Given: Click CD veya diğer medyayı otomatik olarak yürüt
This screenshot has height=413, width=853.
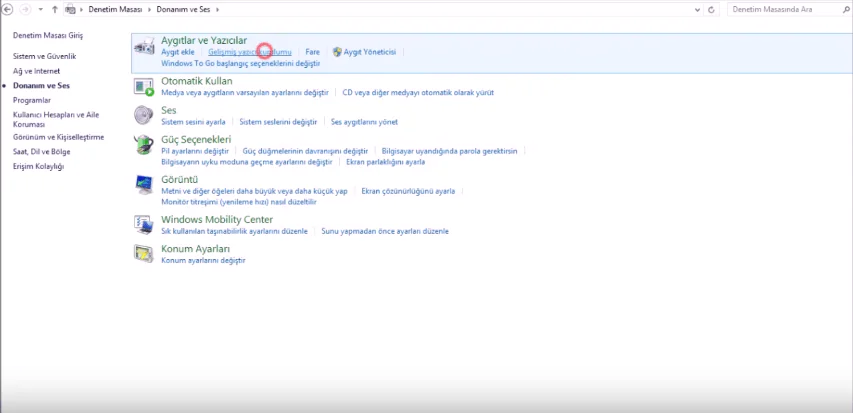Looking at the screenshot, I should 418,93.
